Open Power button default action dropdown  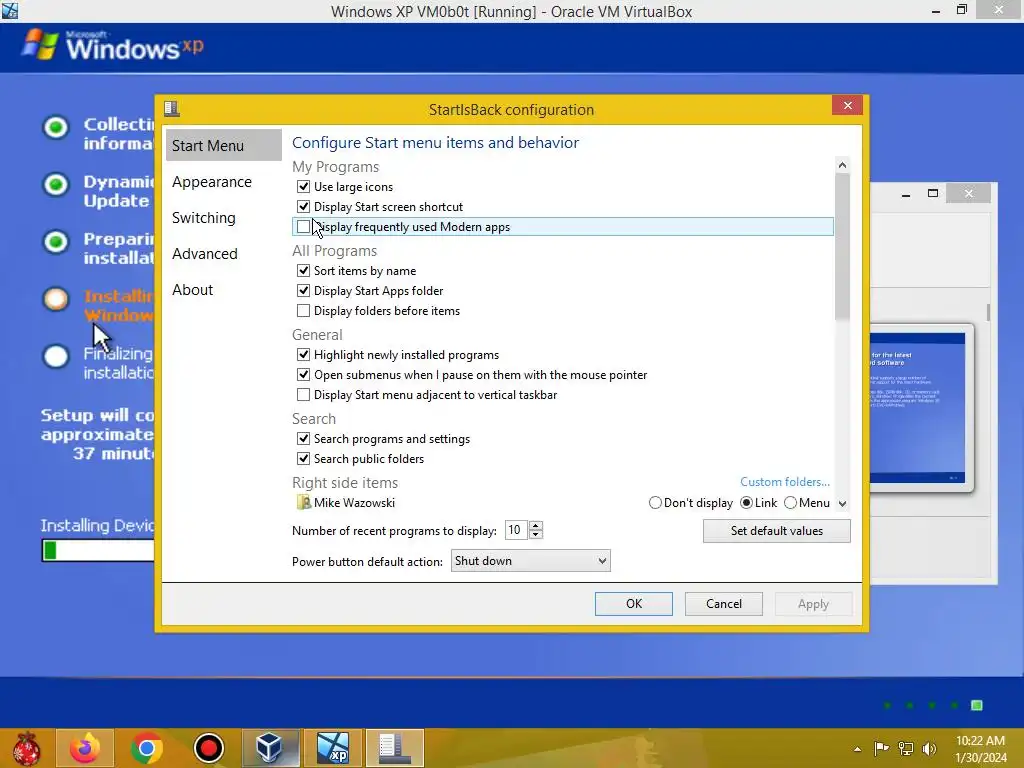click(x=530, y=560)
